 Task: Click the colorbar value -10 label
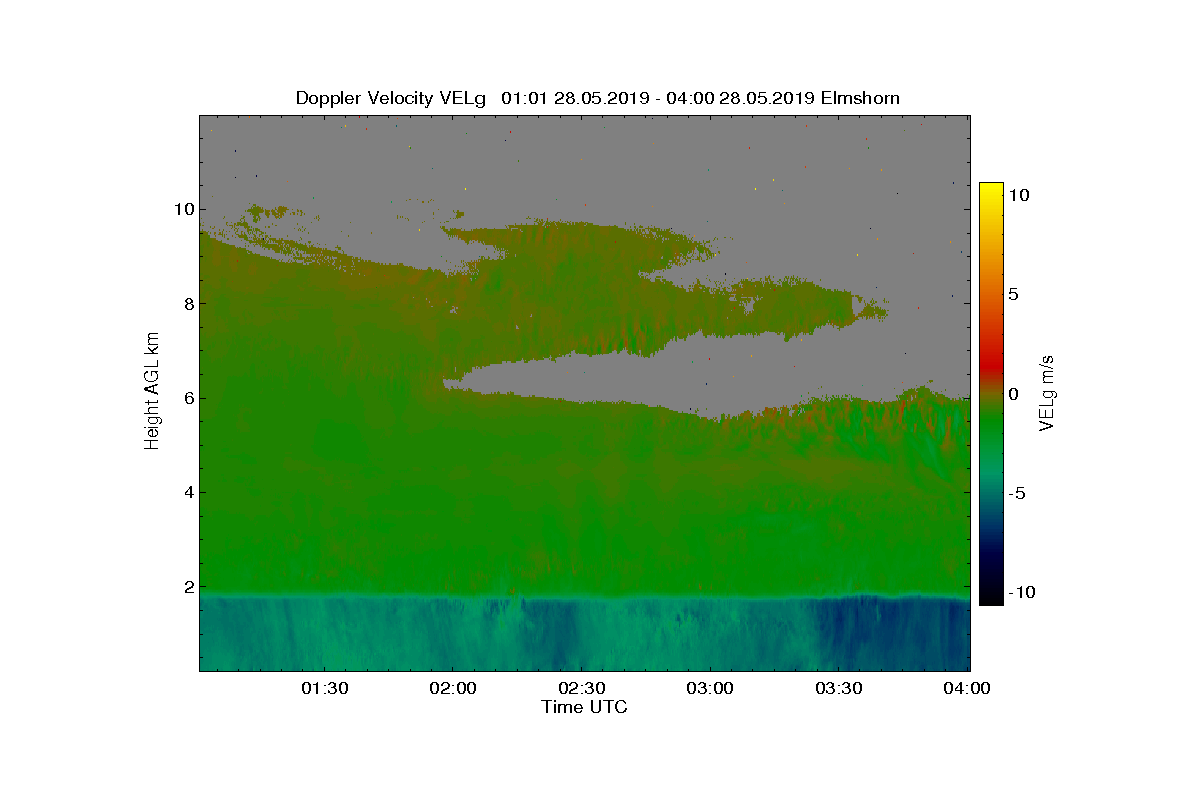pyautogui.click(x=1021, y=592)
